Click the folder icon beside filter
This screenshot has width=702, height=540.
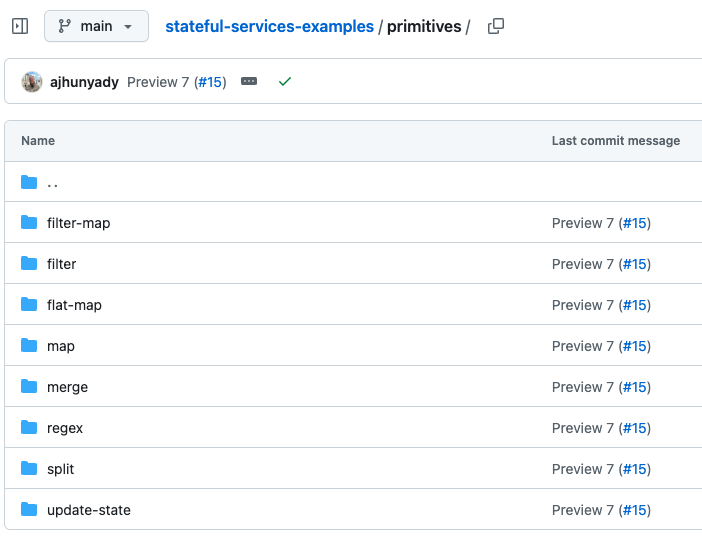pos(29,263)
